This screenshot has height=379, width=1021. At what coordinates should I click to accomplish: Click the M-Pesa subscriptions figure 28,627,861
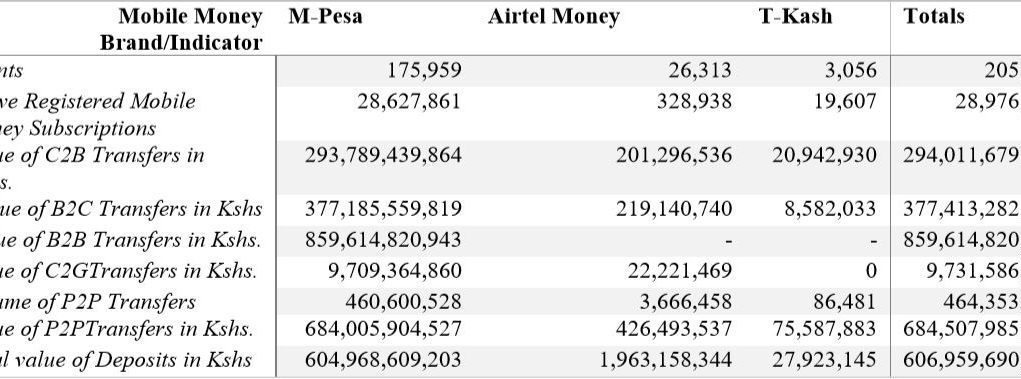pos(409,101)
